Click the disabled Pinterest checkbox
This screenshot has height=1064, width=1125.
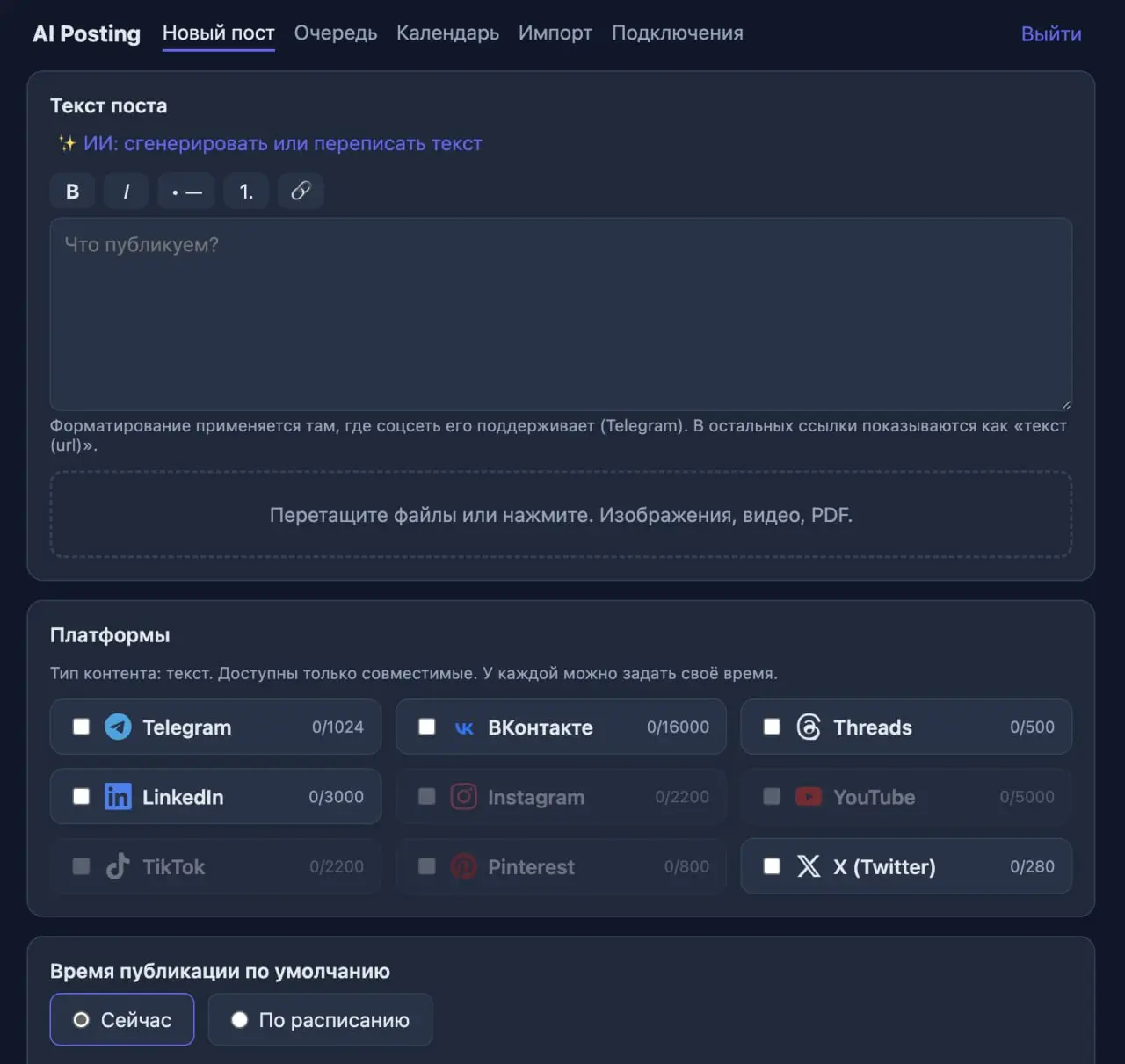point(427,866)
